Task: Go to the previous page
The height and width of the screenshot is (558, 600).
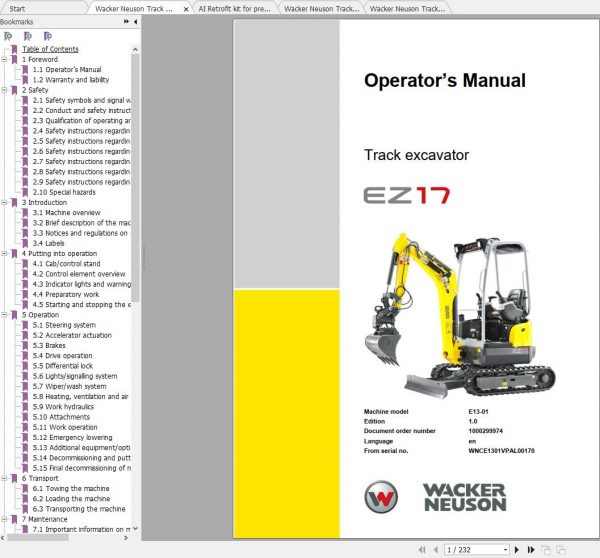Action: 436,550
